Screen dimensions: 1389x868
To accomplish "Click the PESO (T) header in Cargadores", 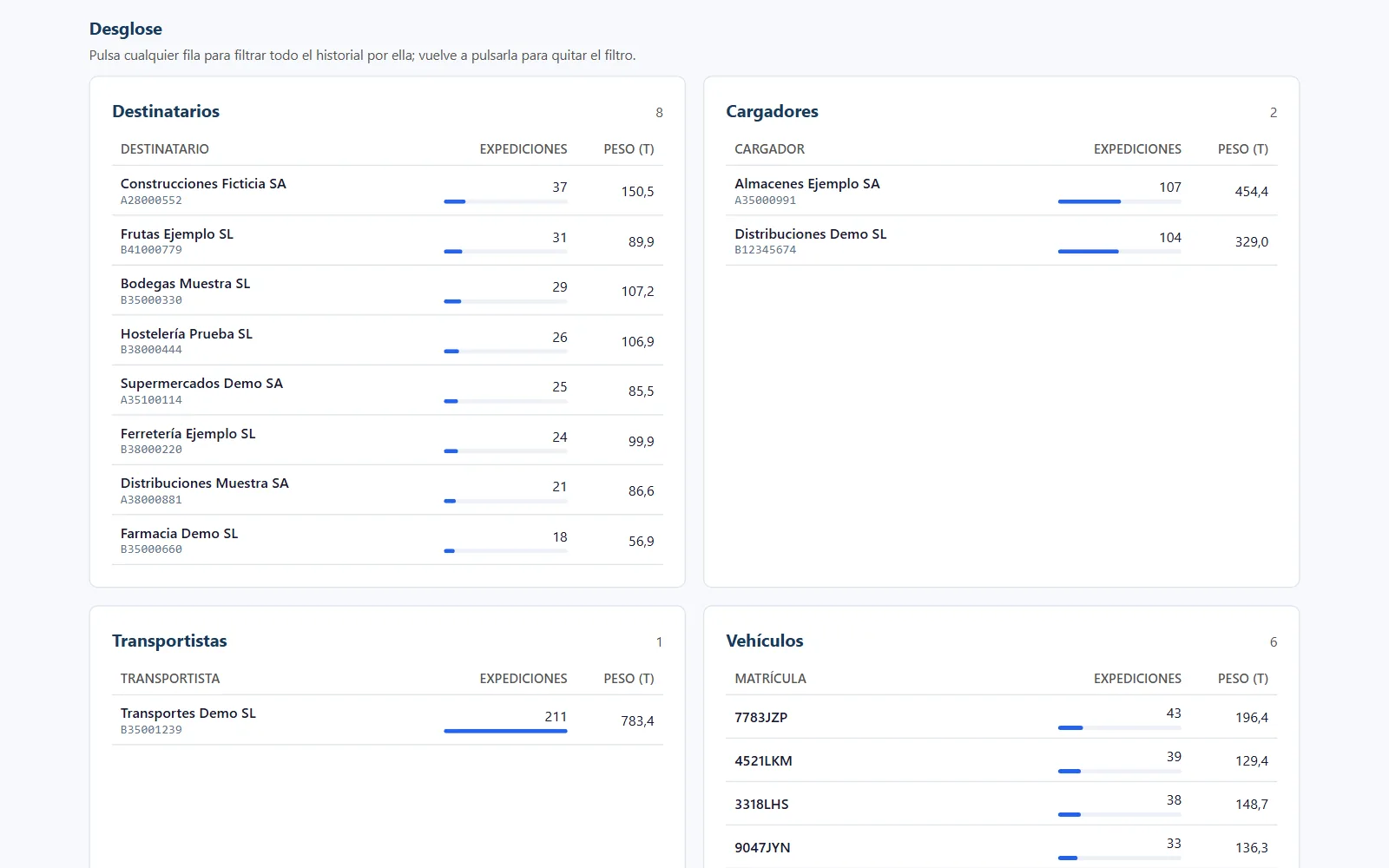I will [x=1242, y=149].
